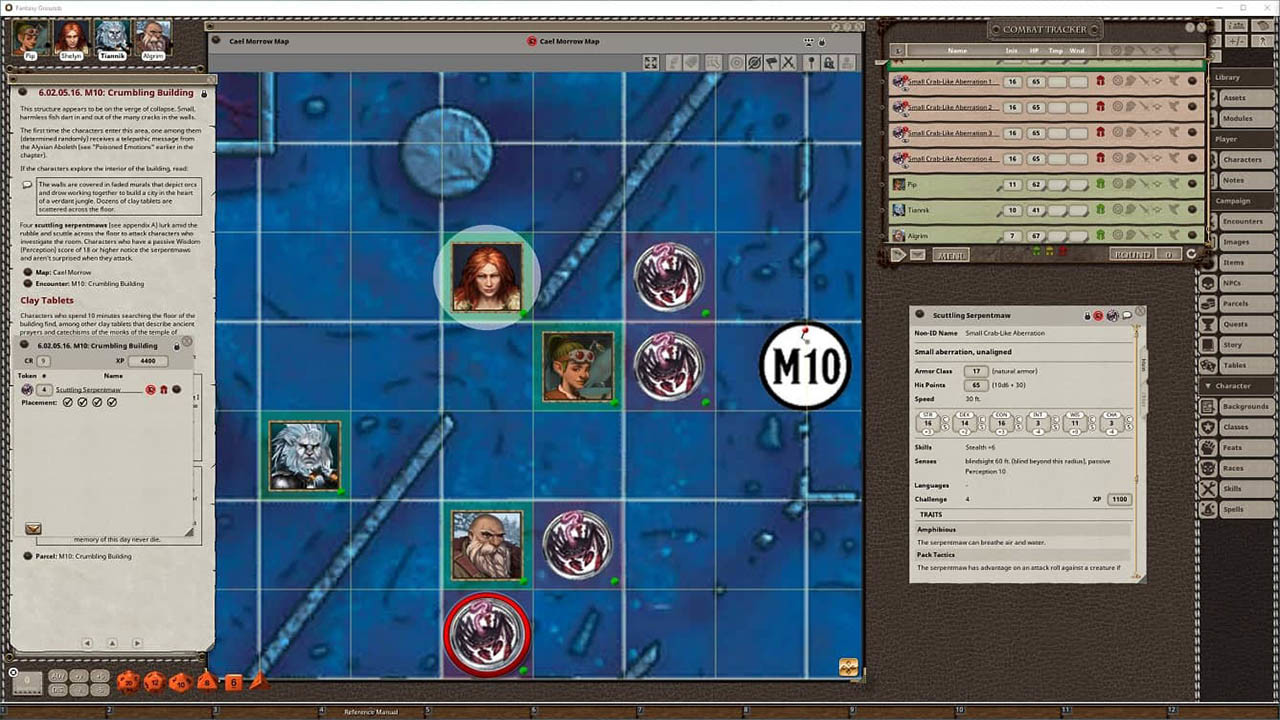Select the red-haired character token on map

pyautogui.click(x=487, y=277)
